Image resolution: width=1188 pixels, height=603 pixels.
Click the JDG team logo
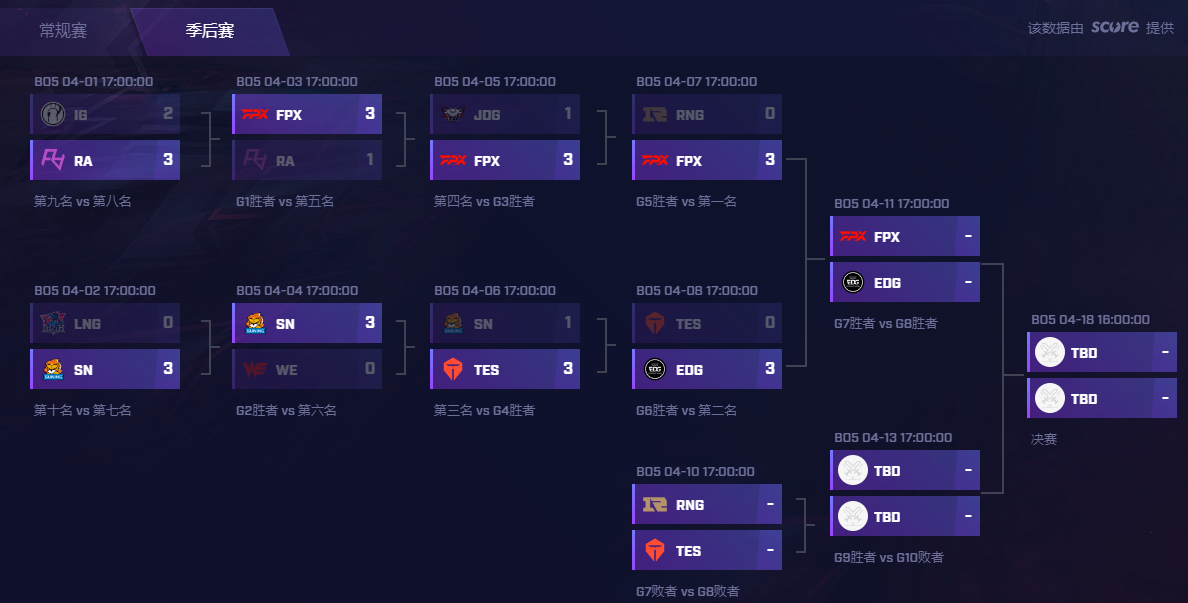451,115
